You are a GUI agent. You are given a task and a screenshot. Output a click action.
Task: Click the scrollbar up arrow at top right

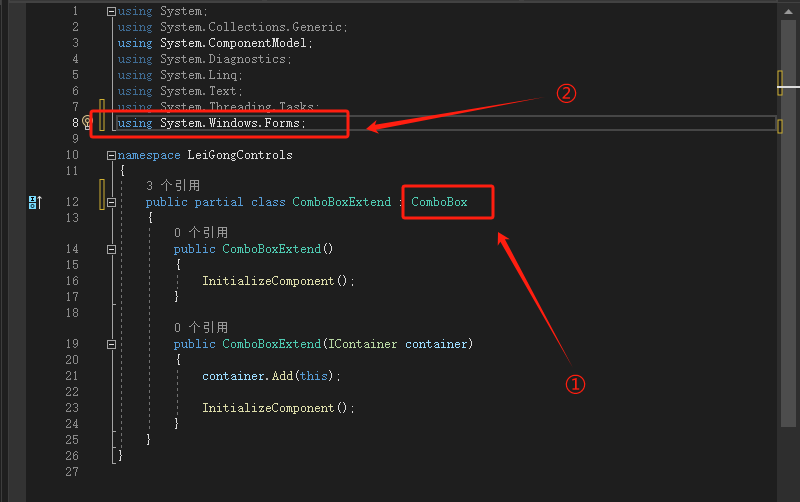click(x=789, y=7)
